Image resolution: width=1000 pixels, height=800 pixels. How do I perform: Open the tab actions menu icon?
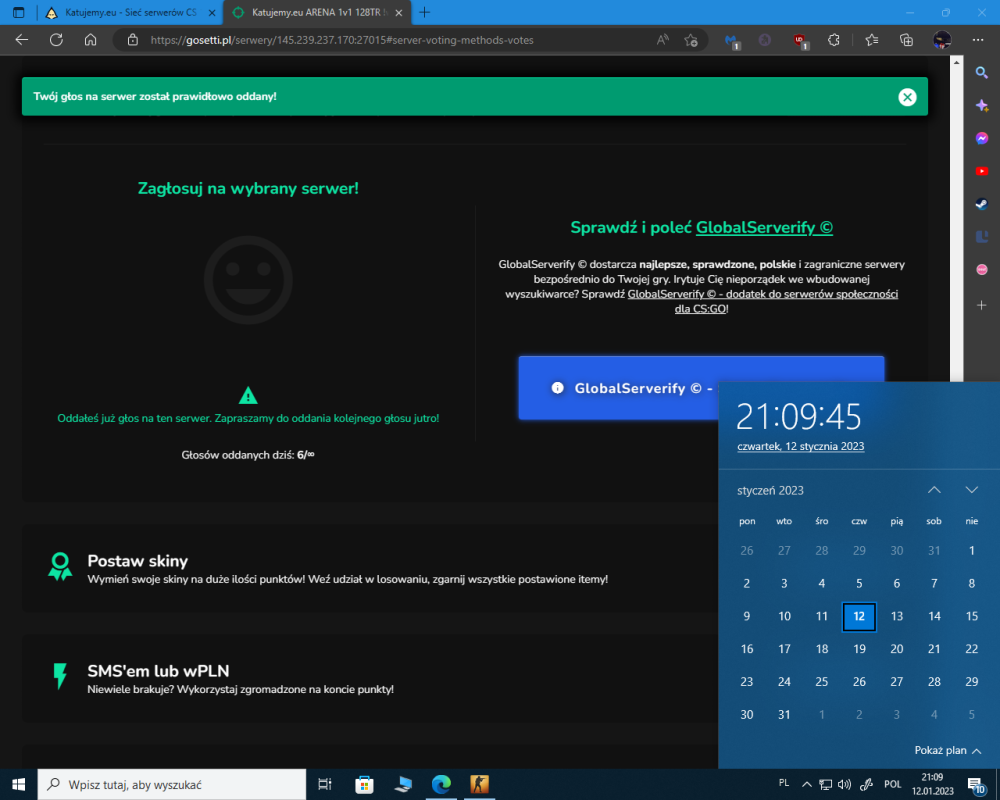pos(18,12)
